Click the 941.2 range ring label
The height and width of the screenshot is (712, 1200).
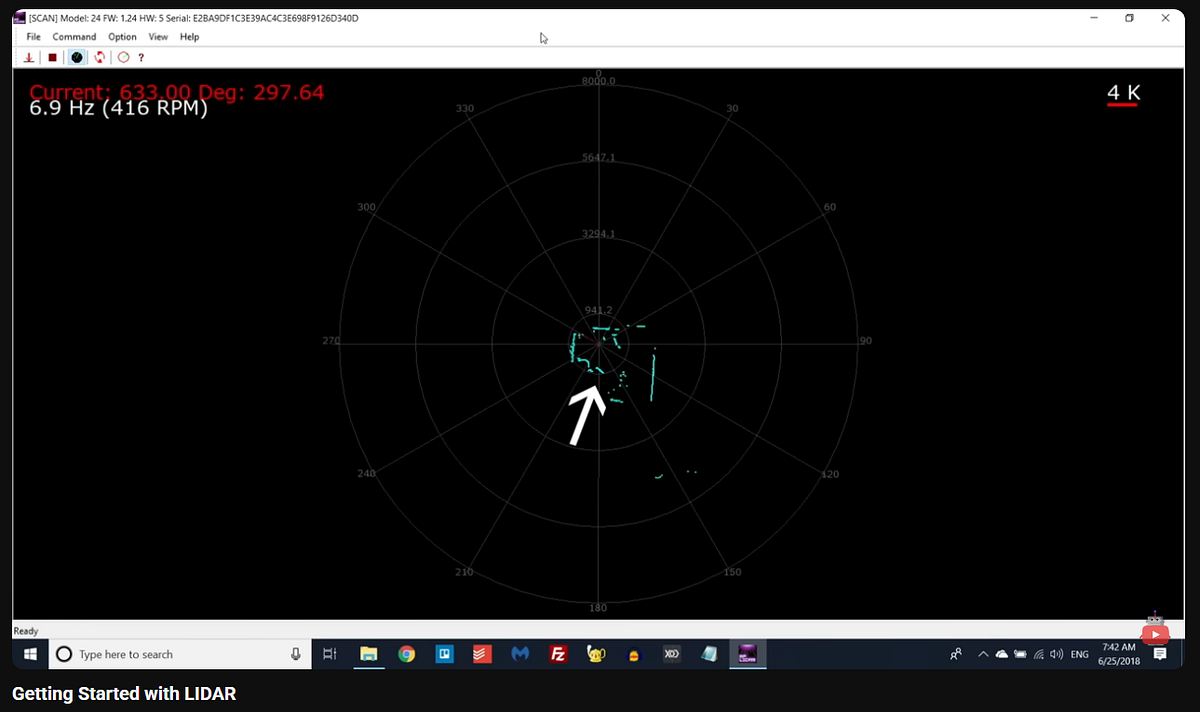pyautogui.click(x=599, y=310)
